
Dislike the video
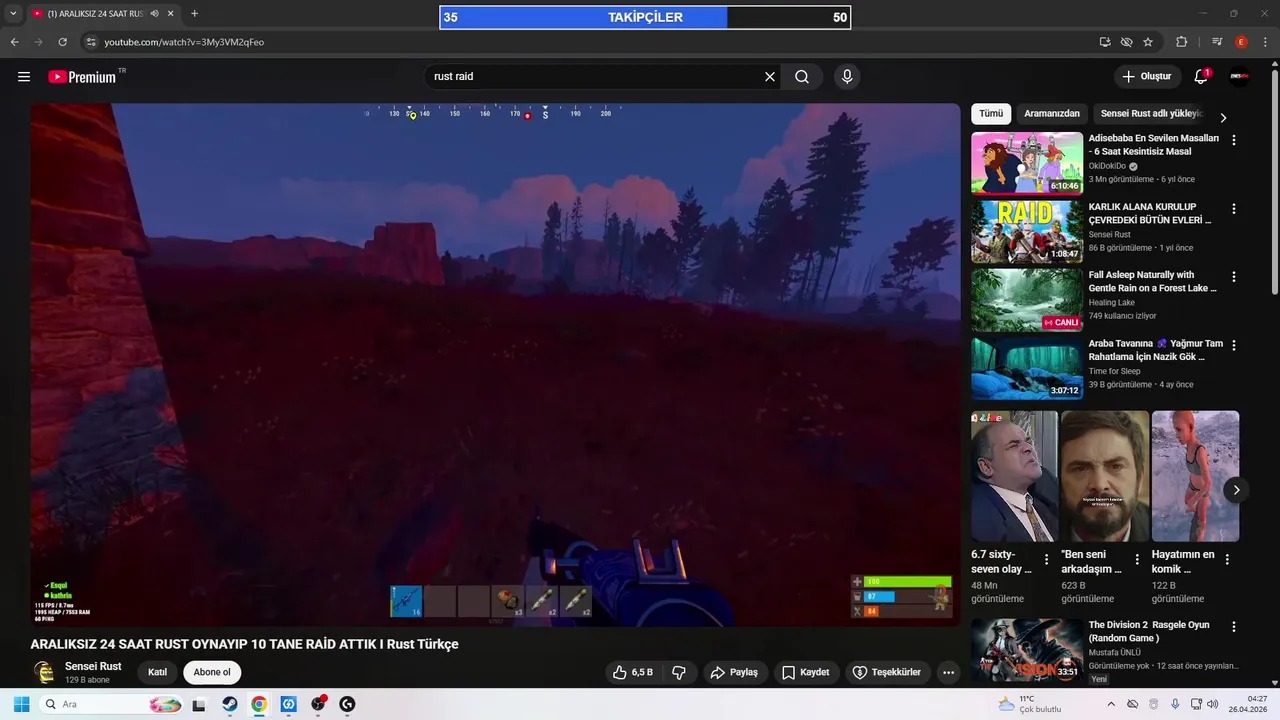679,672
